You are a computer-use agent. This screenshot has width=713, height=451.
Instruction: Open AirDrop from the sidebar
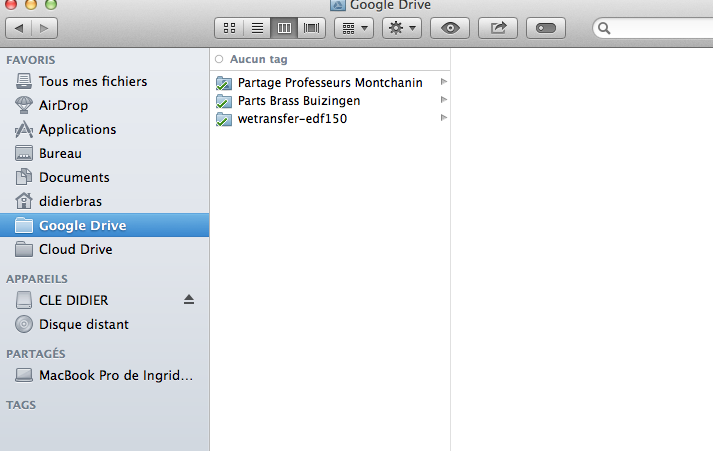point(105,105)
